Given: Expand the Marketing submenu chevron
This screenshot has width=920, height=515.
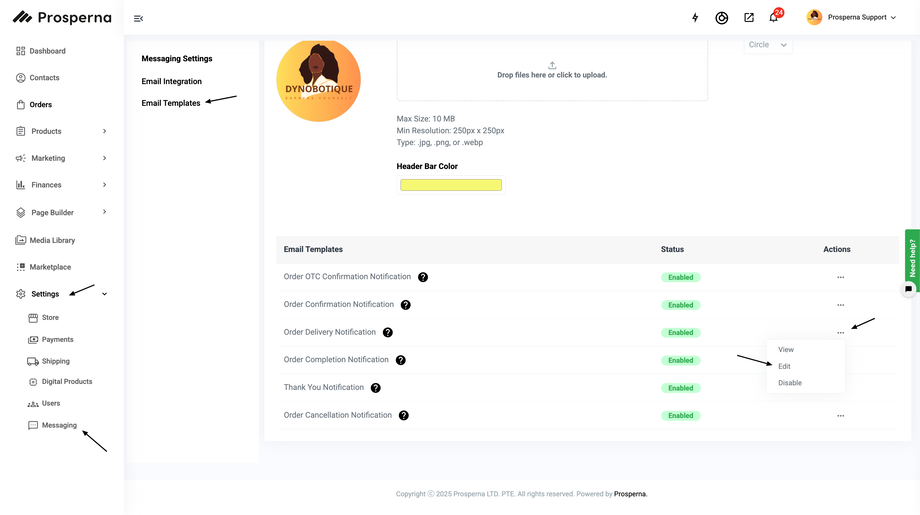Looking at the screenshot, I should 104,158.
